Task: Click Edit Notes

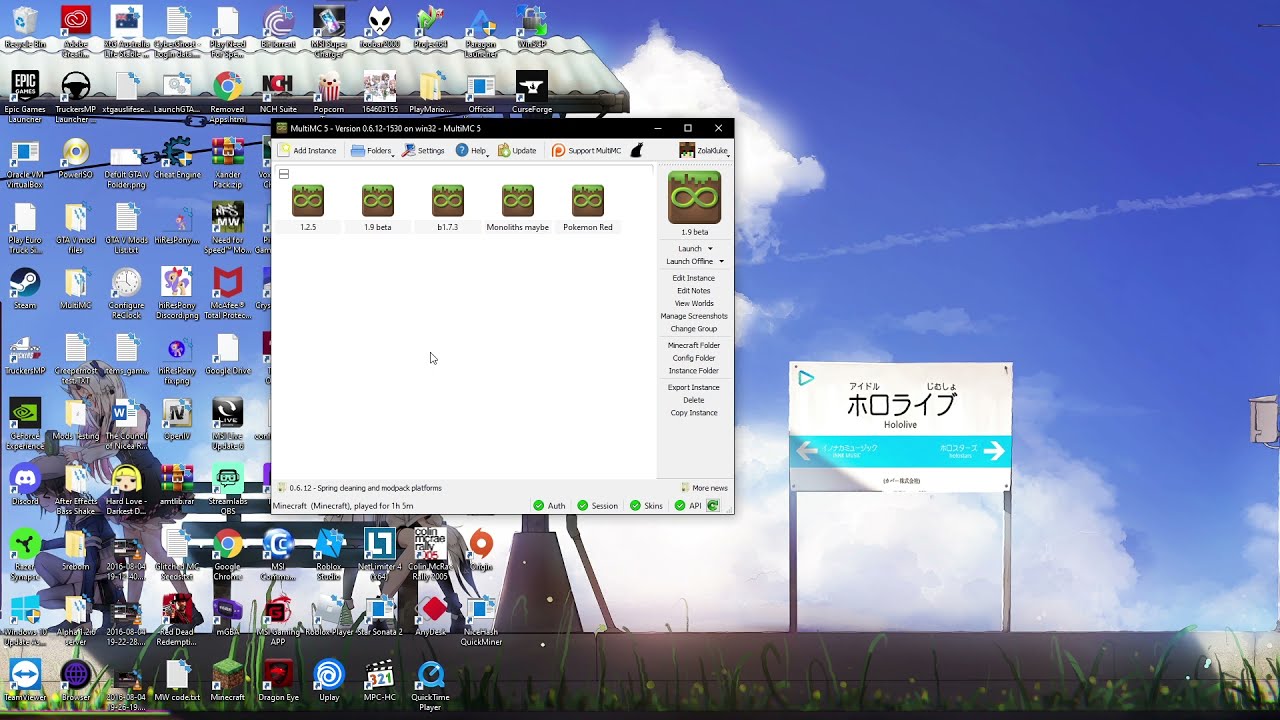Action: coord(694,291)
